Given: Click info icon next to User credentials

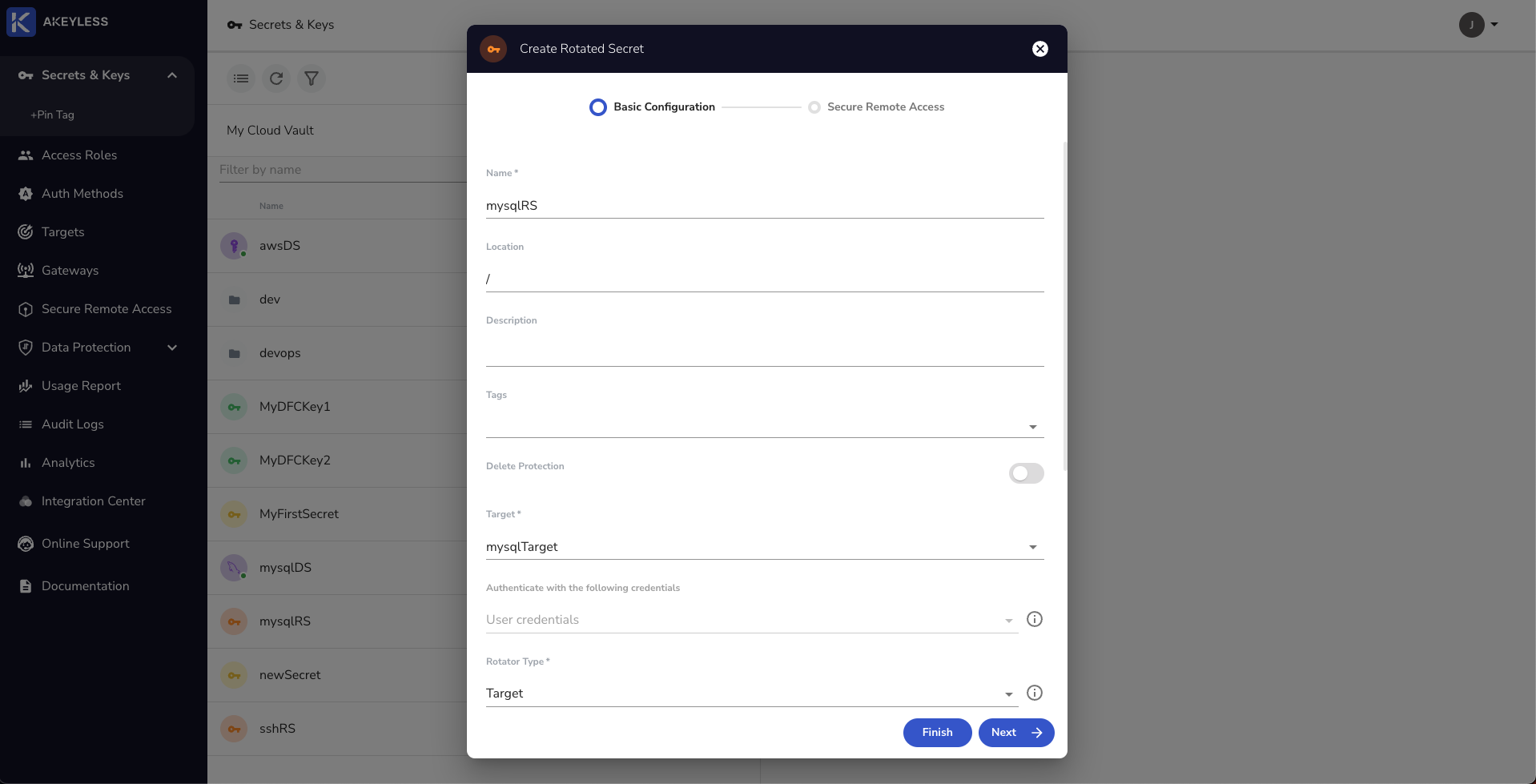Looking at the screenshot, I should (1035, 619).
